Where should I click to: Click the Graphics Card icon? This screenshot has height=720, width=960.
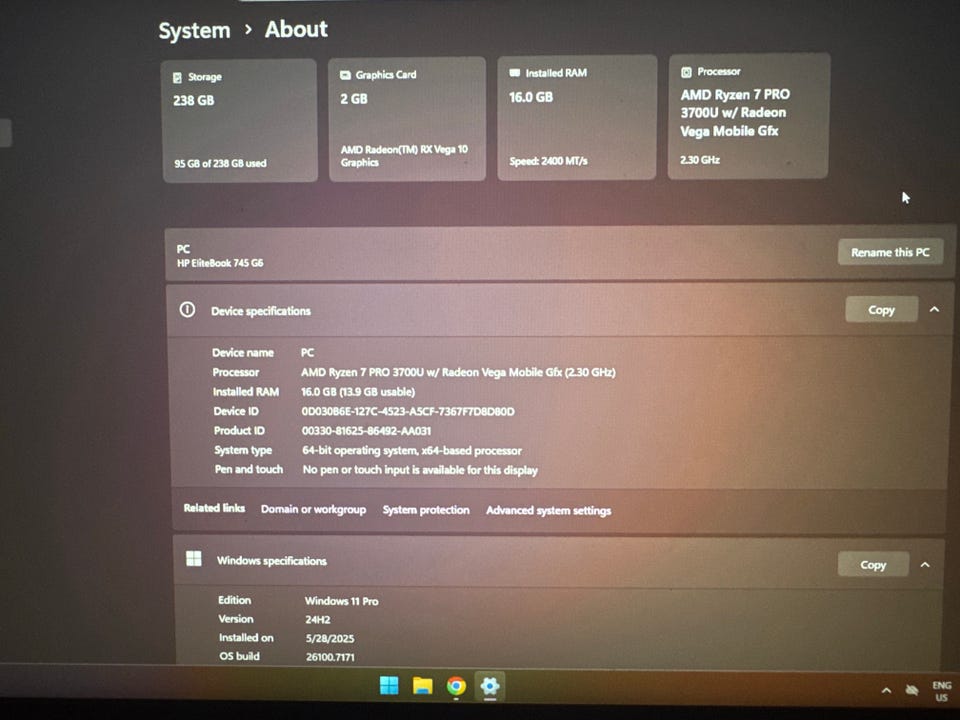tap(345, 75)
